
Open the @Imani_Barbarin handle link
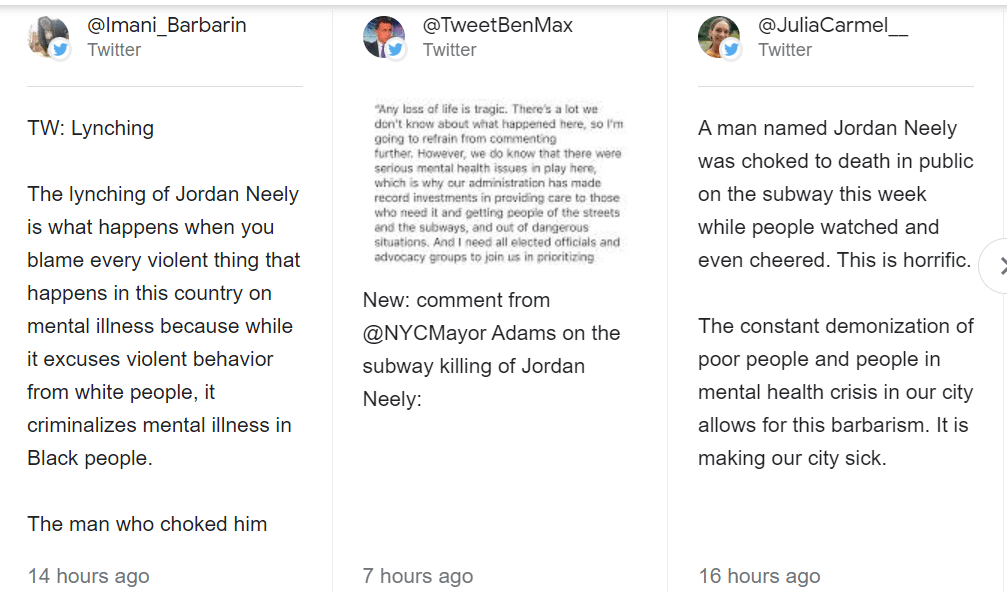(x=166, y=25)
